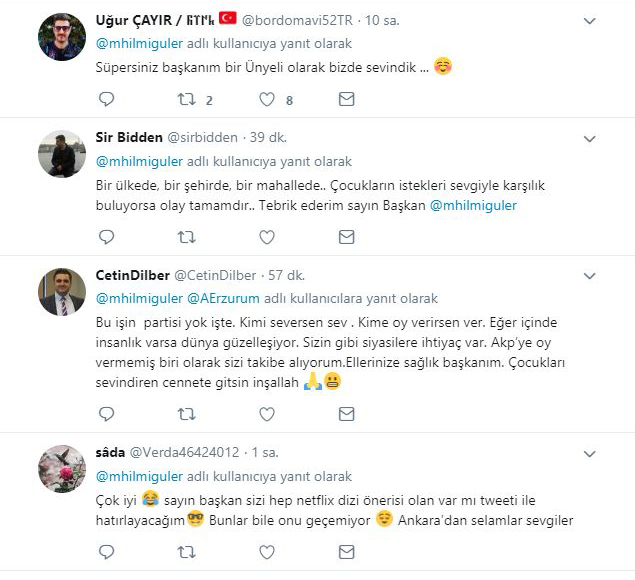This screenshot has height=580, width=635.
Task: Share Sir Bidden's tweet by envelope icon
Action: 347,237
